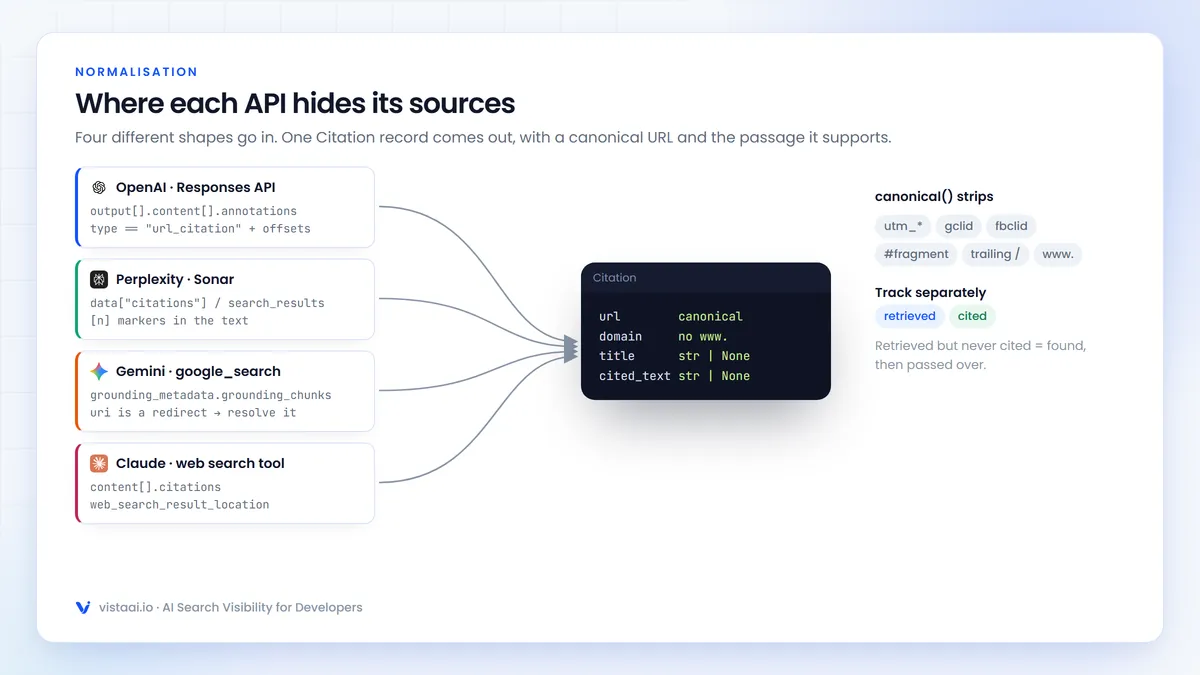Click the green 'cited' badge
The width and height of the screenshot is (1200, 675).
tap(972, 316)
